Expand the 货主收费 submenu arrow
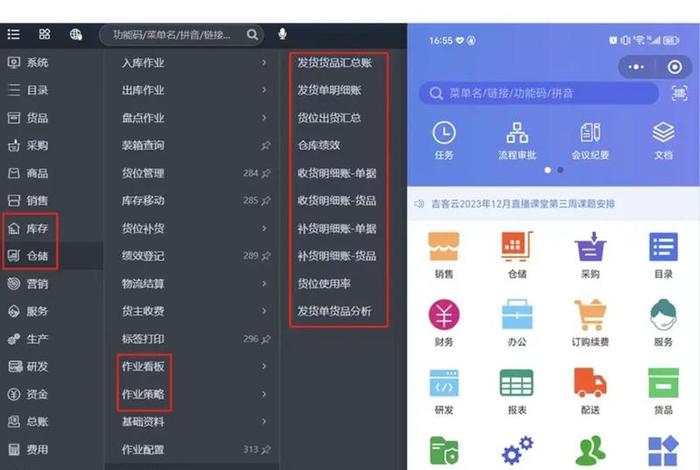 [264, 311]
